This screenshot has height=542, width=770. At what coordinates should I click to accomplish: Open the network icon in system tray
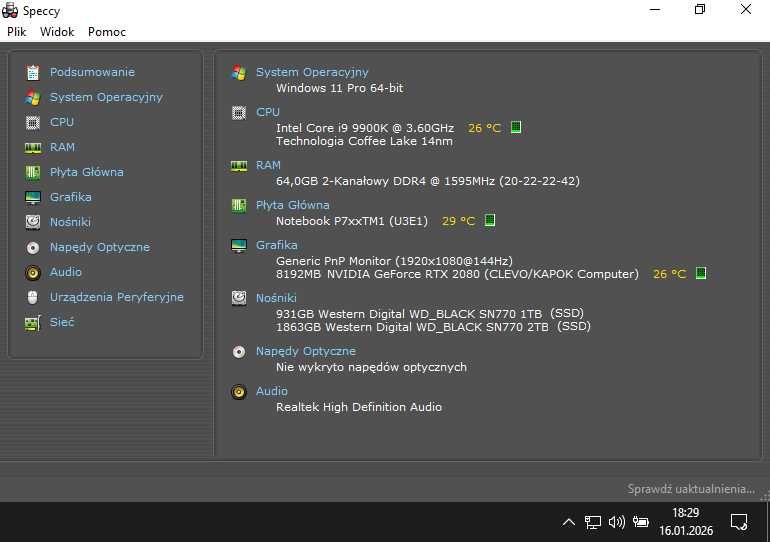(593, 522)
